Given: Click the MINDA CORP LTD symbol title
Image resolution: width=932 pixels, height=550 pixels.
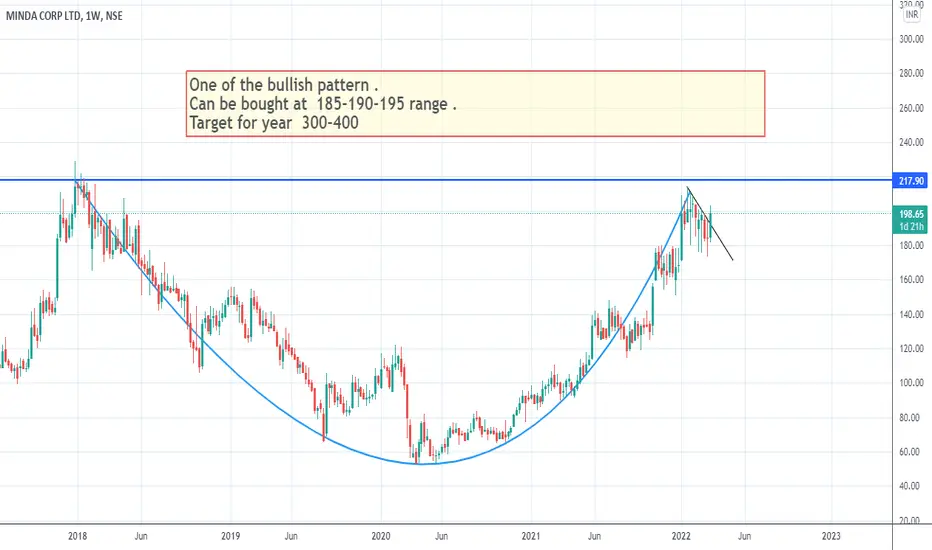Looking at the screenshot, I should [x=64, y=16].
